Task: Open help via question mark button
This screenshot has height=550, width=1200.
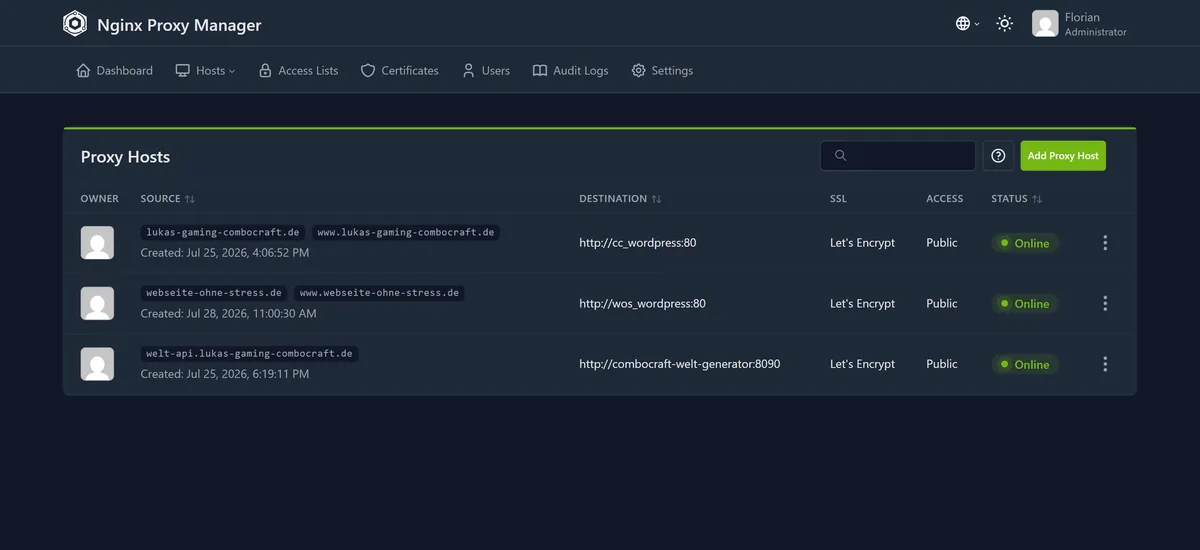Action: 998,156
